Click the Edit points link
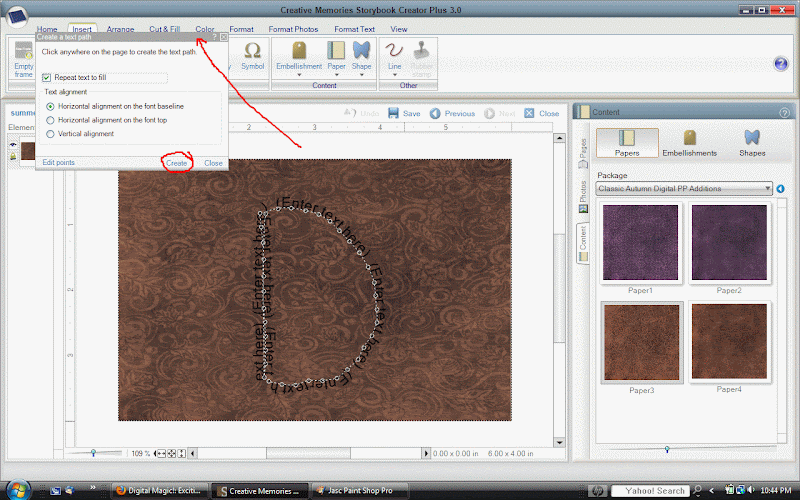 pos(58,162)
